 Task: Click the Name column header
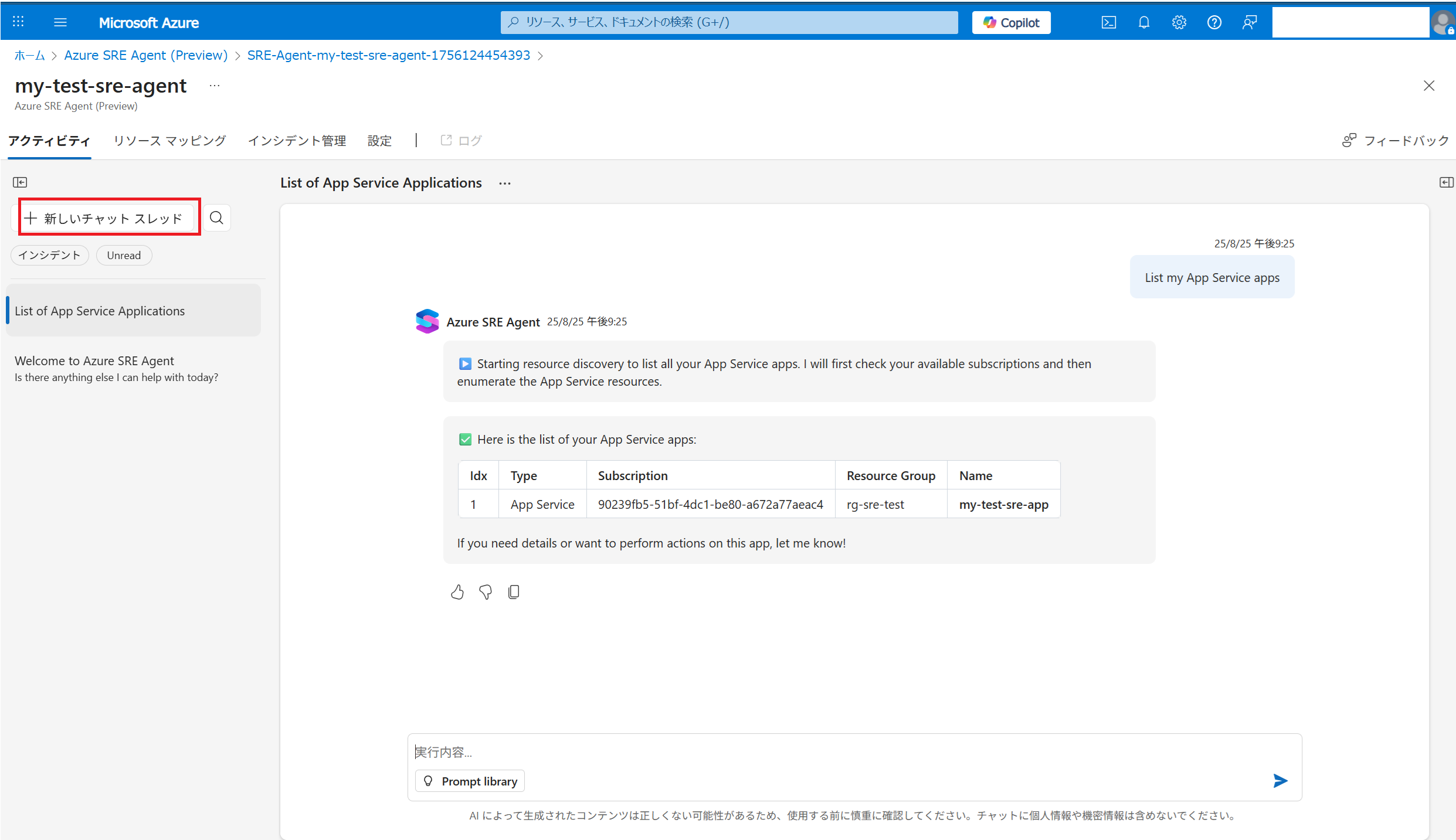[1003, 475]
